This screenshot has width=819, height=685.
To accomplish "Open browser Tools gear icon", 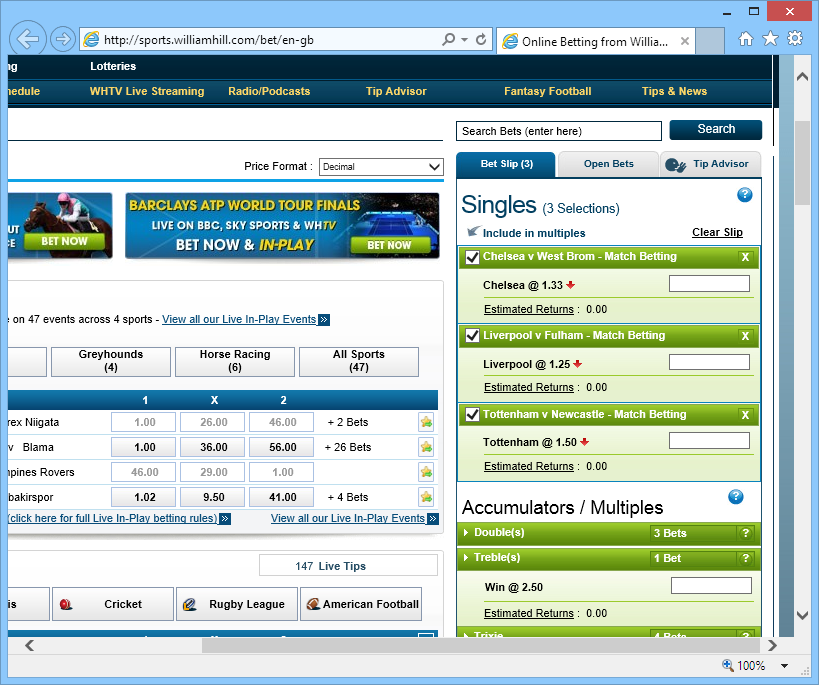I will point(794,38).
